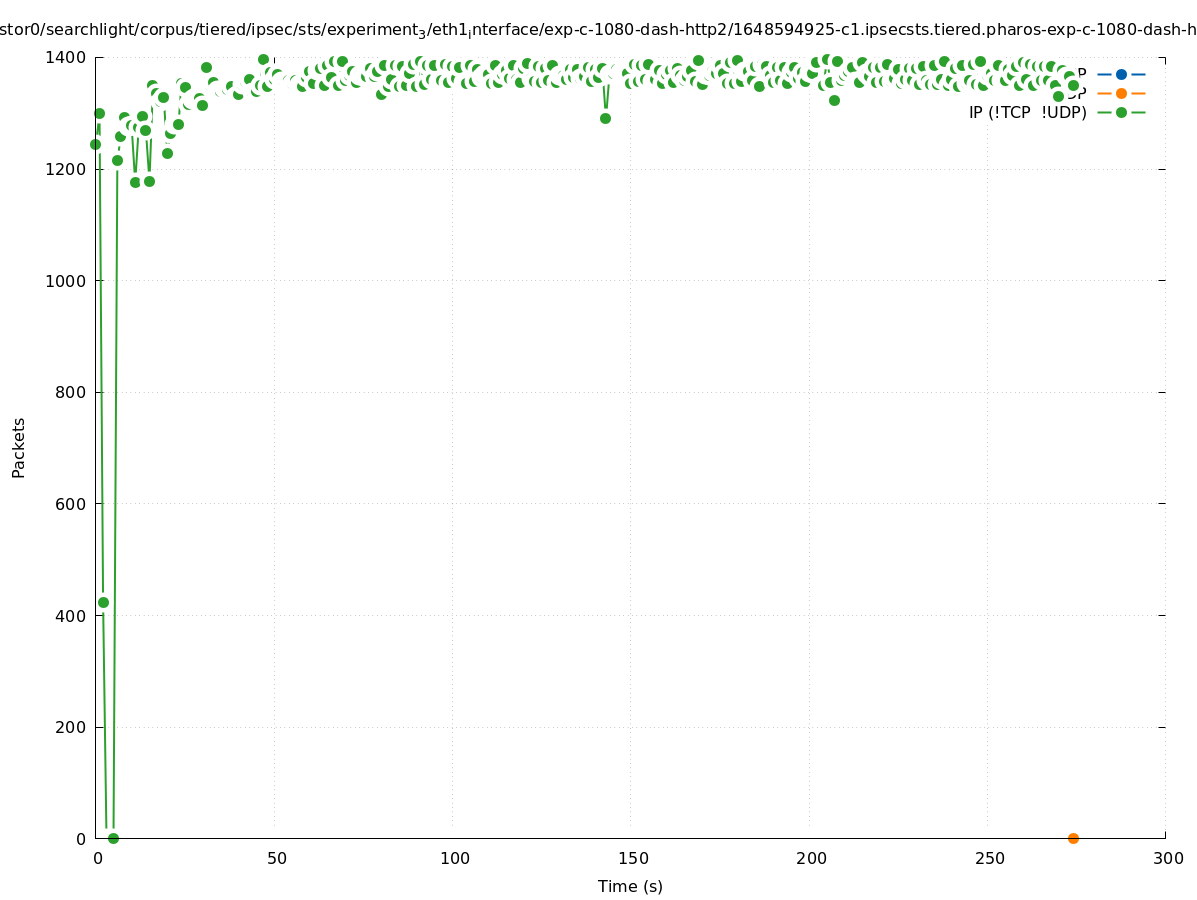The width and height of the screenshot is (1197, 900).
Task: Click the 1400 y-axis tick label
Action: tap(67, 58)
